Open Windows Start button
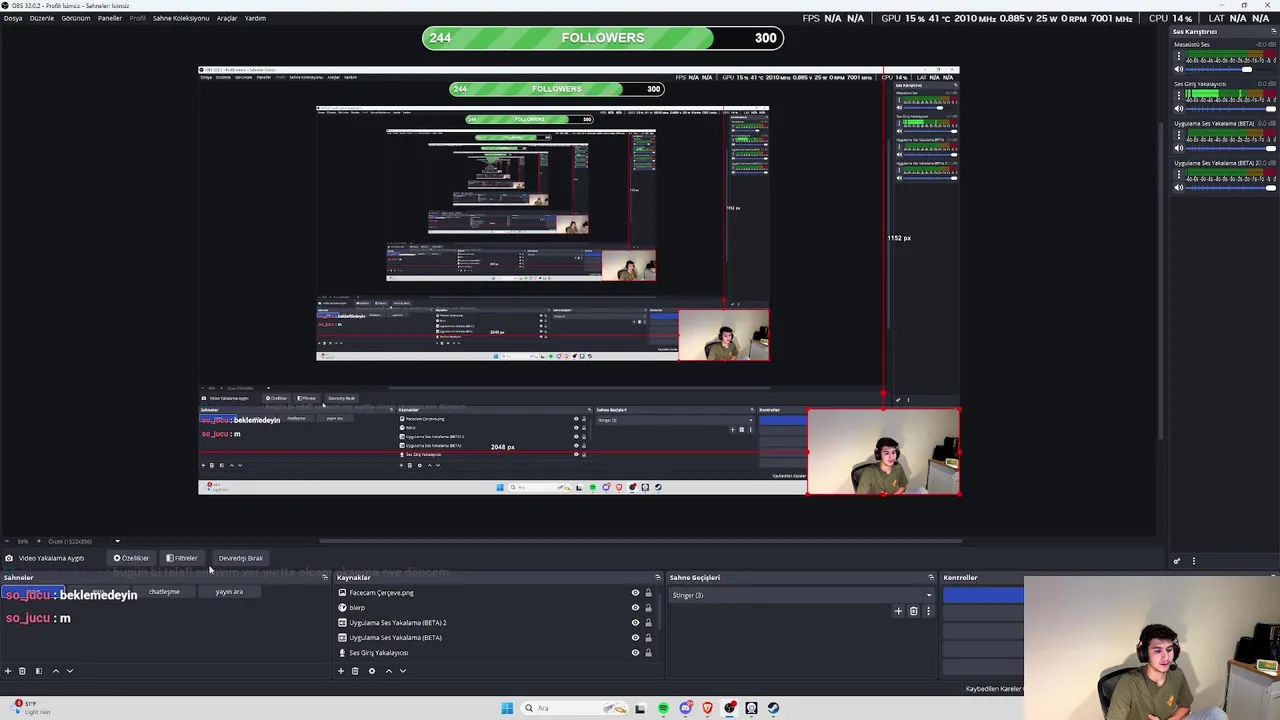Image resolution: width=1280 pixels, height=720 pixels. pyautogui.click(x=507, y=709)
